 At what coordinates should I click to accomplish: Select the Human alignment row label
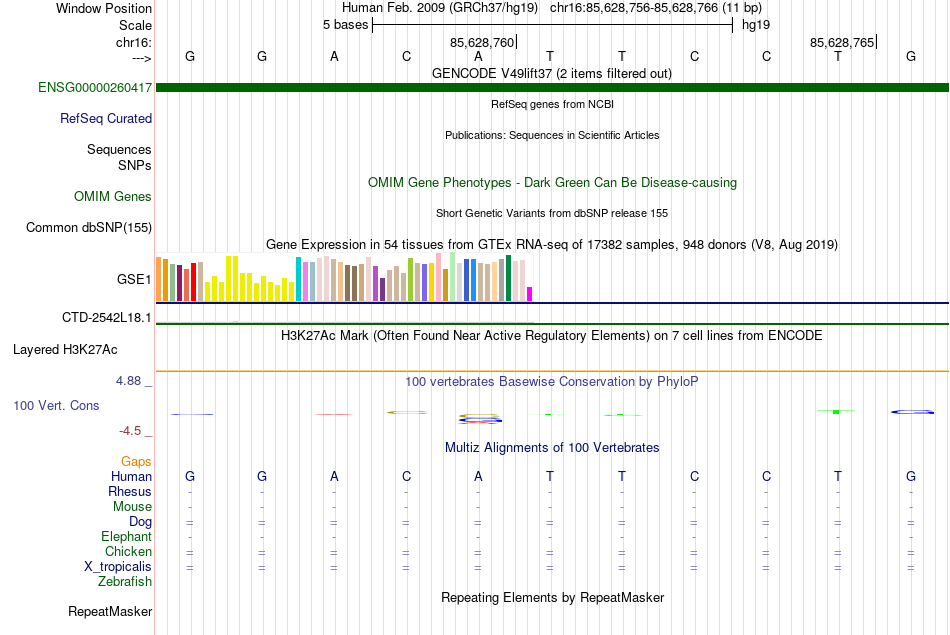click(131, 477)
